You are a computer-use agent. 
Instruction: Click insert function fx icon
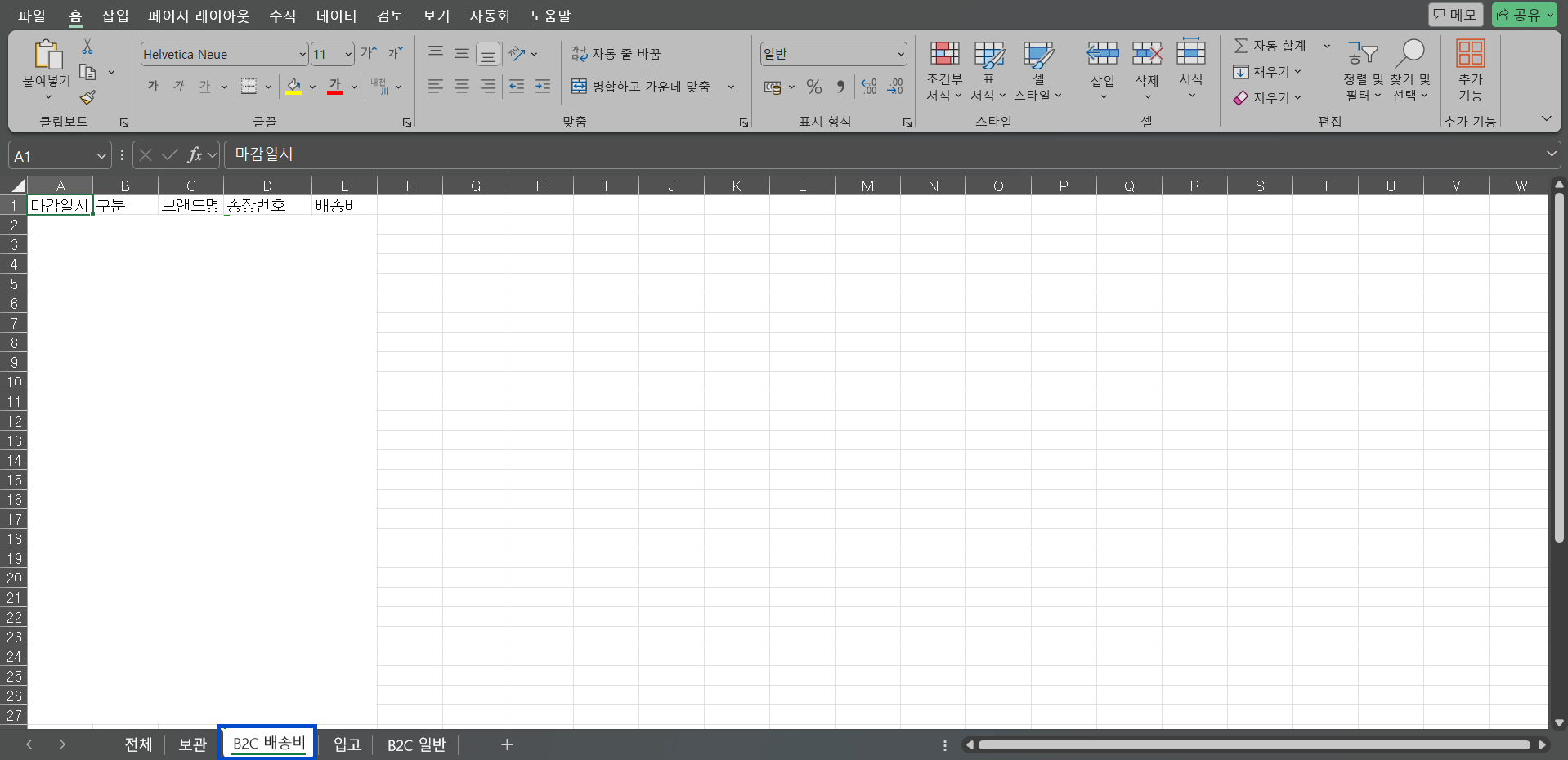click(x=195, y=154)
